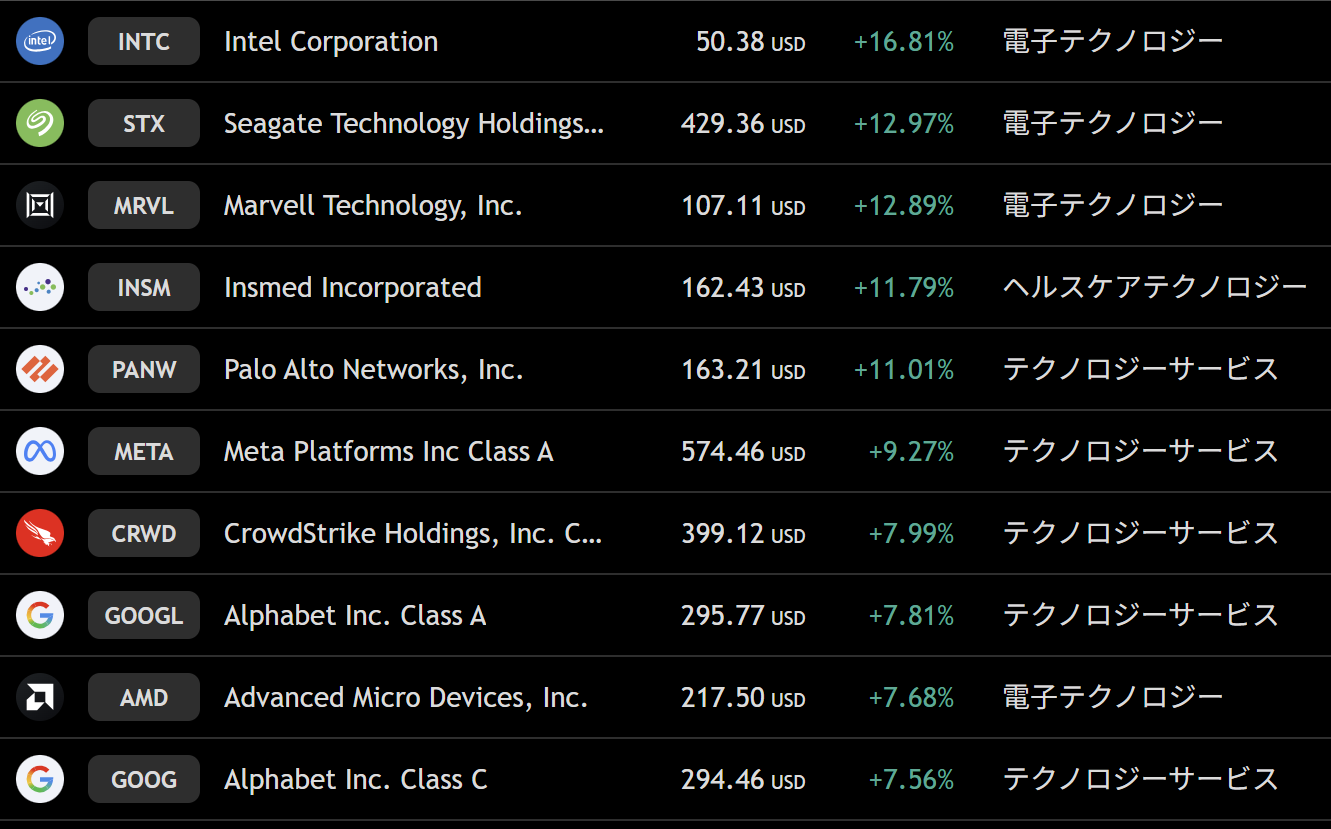Click the Marvell logo icon
1331x829 pixels.
tap(40, 206)
